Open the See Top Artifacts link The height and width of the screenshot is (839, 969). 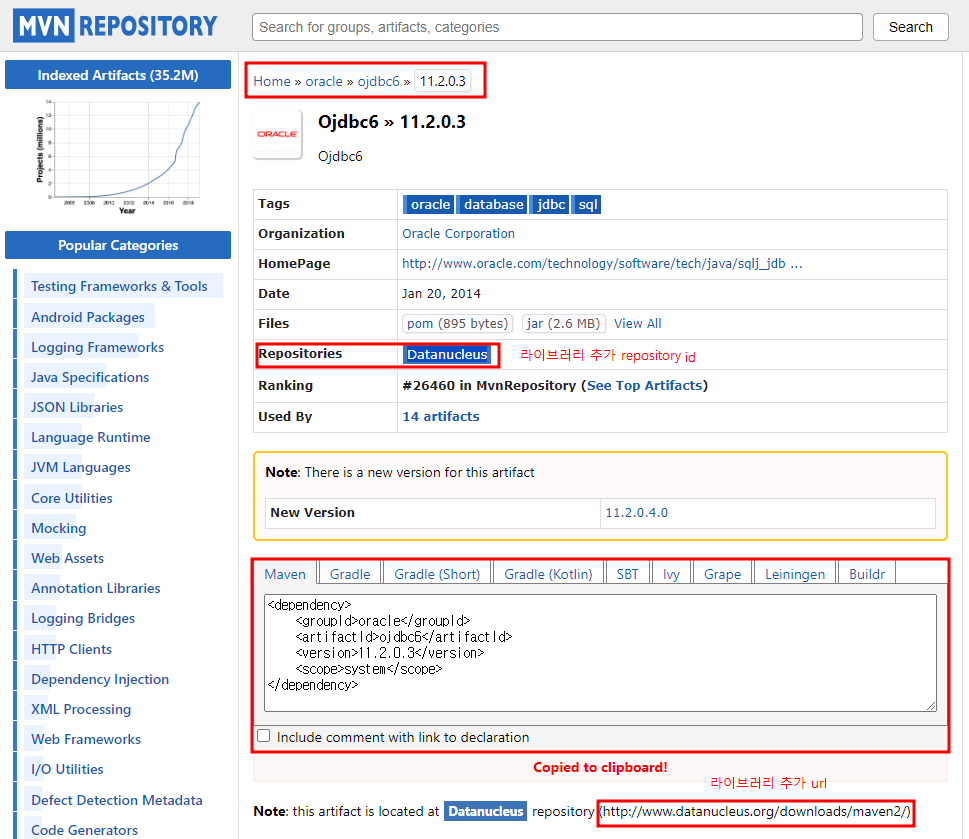645,386
